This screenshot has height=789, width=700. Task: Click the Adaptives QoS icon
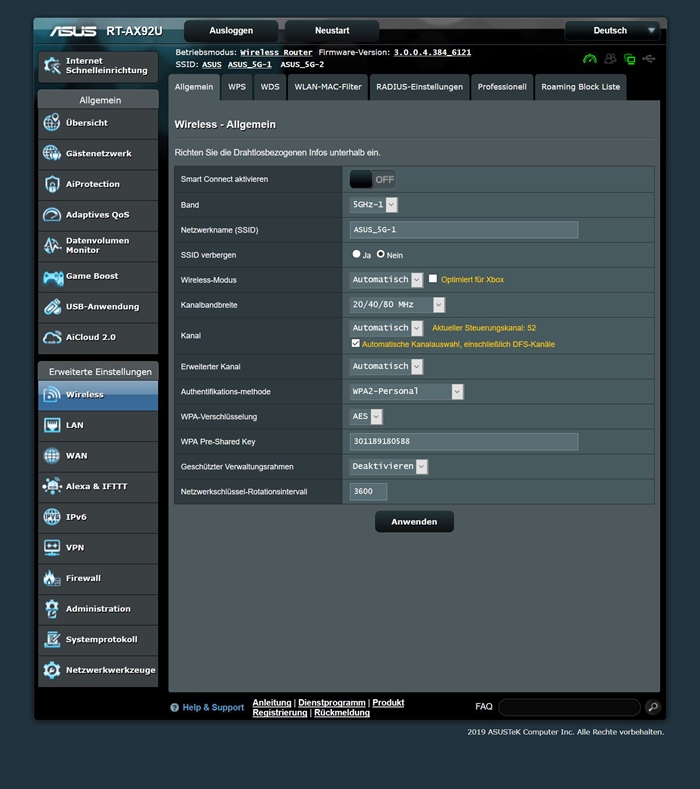click(x=52, y=214)
